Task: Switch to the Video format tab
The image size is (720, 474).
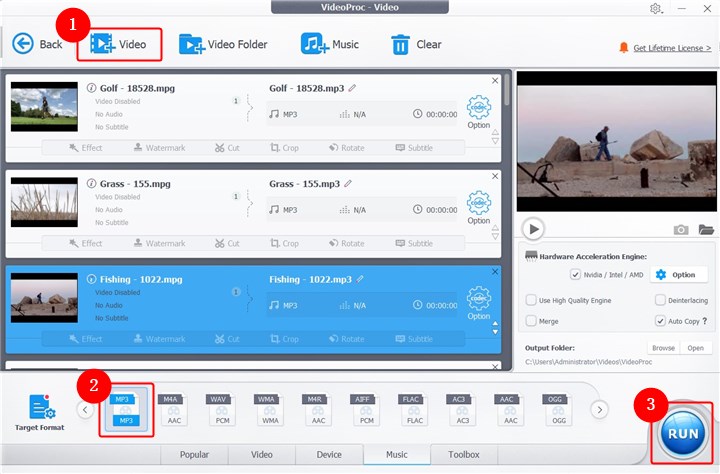Action: coord(262,455)
